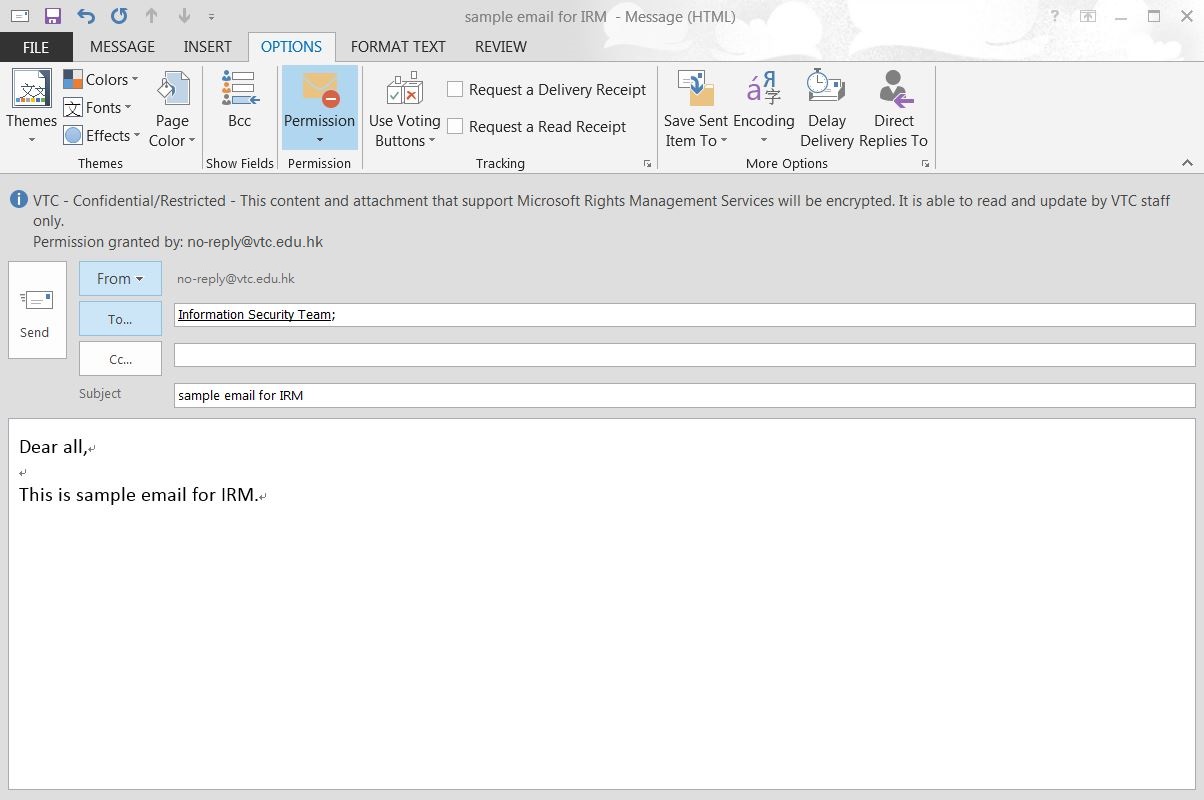This screenshot has width=1204, height=800.
Task: Open the Colors dropdown
Action: [x=100, y=79]
